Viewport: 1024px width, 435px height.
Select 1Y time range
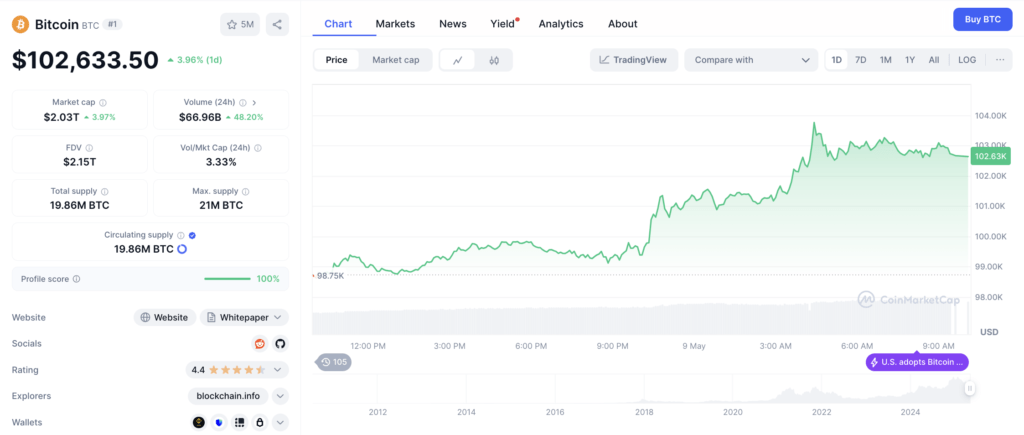click(x=910, y=60)
